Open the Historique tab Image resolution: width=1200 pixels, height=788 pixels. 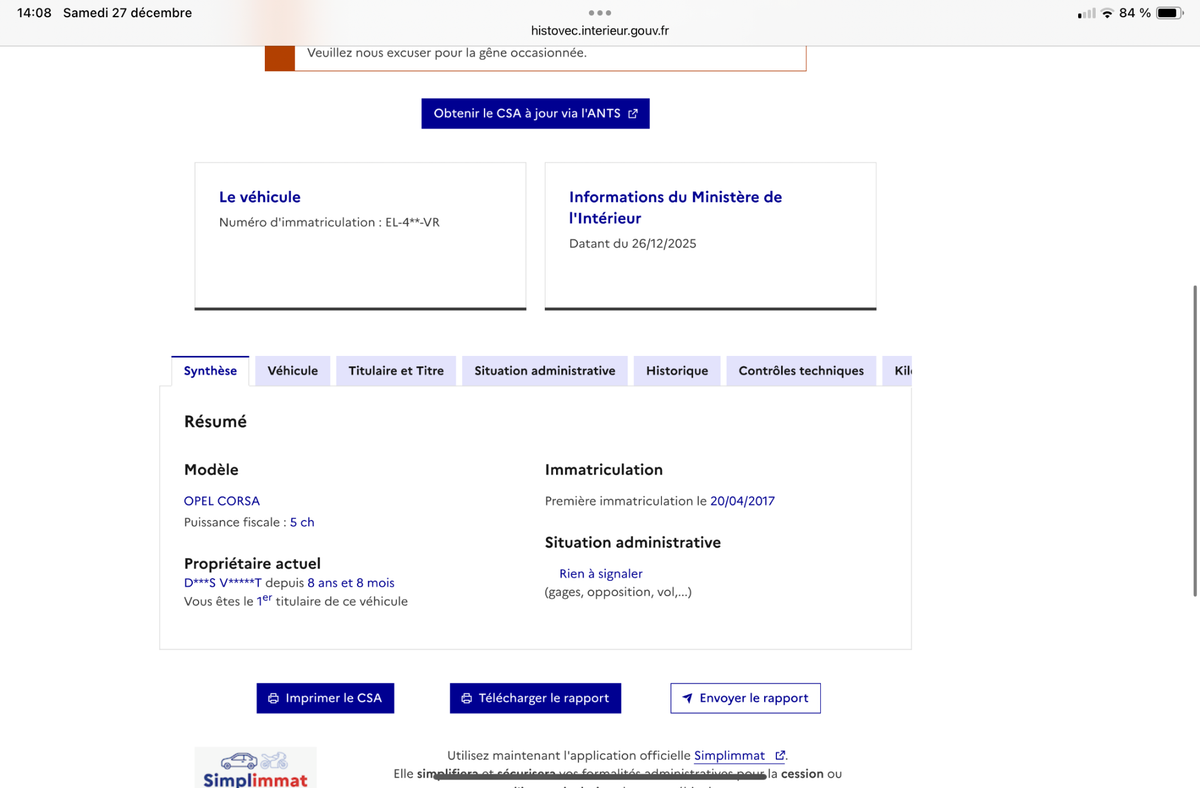[676, 370]
